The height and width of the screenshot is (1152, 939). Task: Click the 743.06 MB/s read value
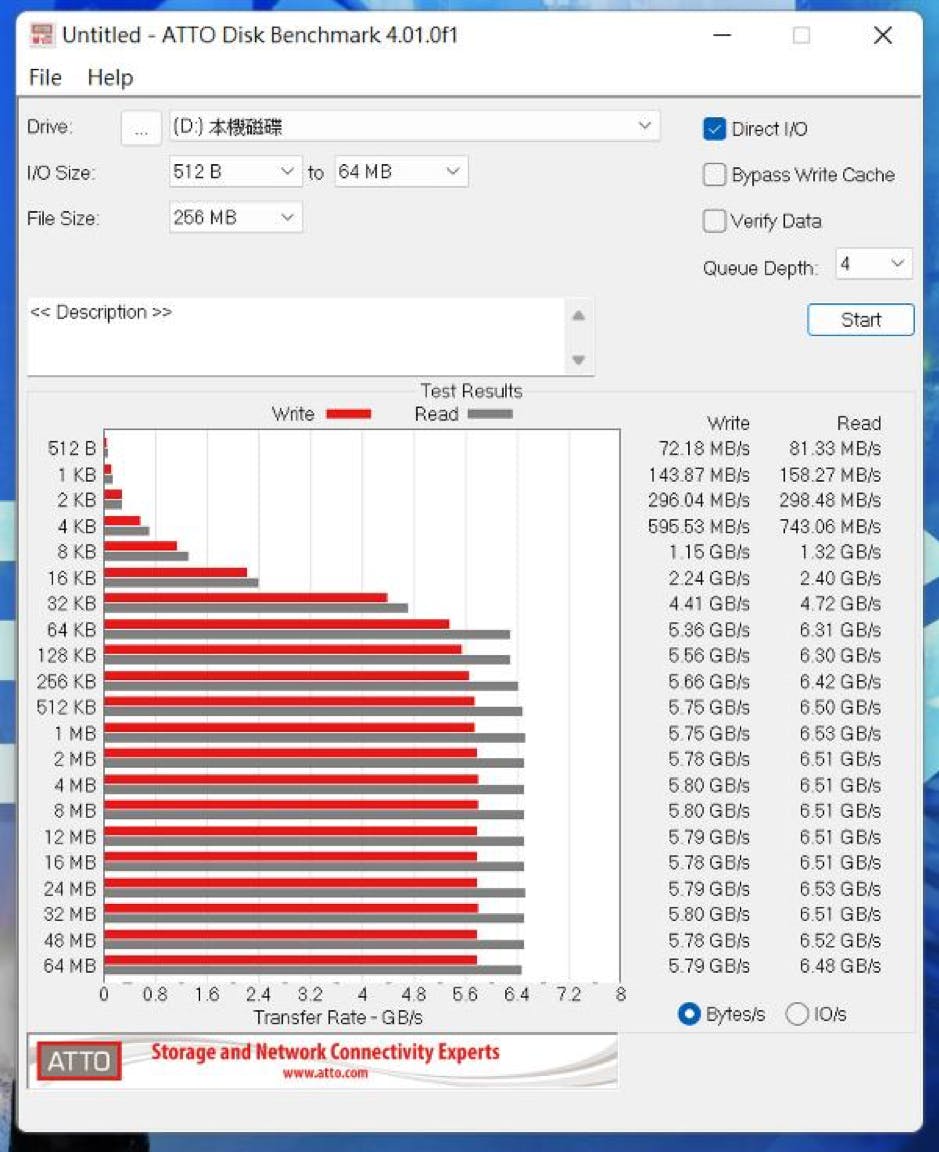[830, 527]
